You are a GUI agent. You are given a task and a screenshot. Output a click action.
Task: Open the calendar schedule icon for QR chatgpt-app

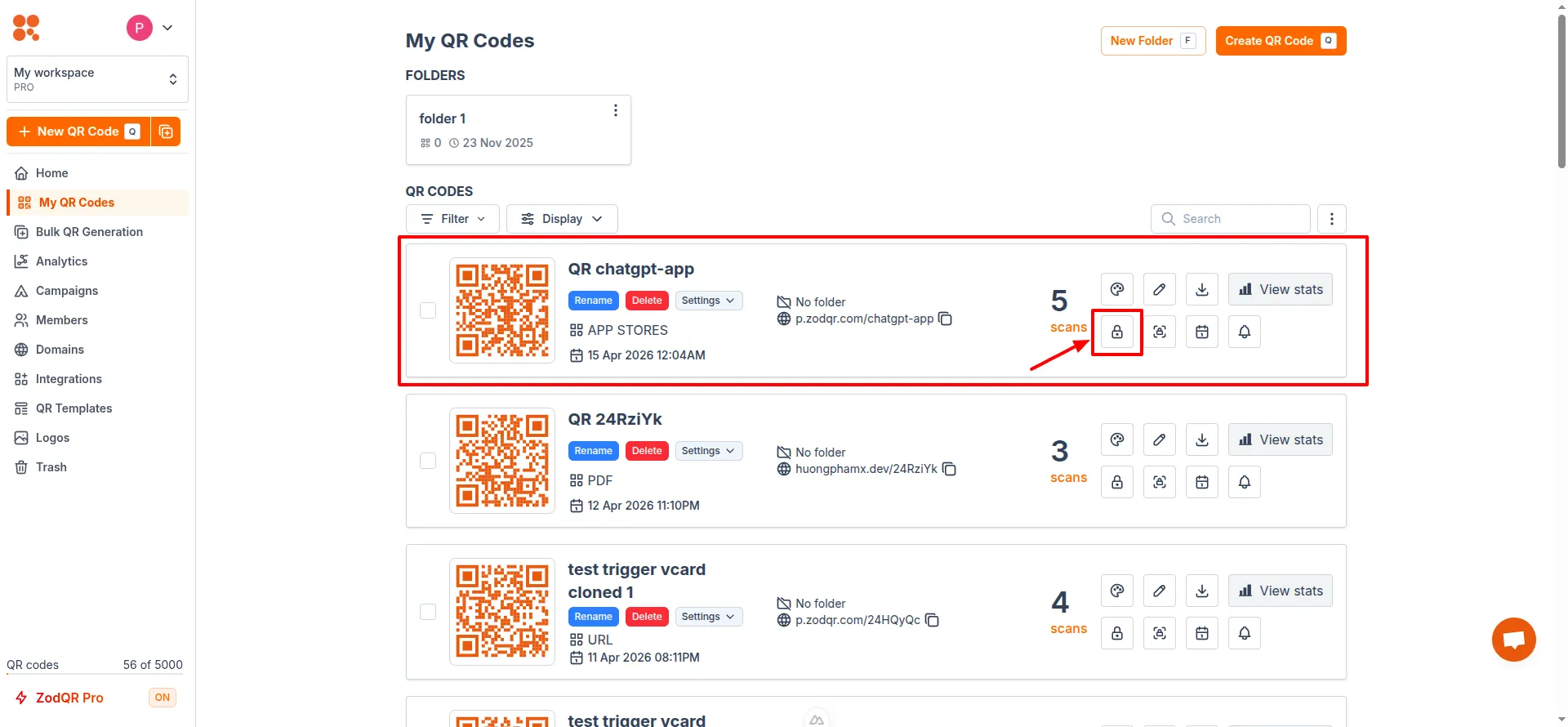(x=1202, y=332)
